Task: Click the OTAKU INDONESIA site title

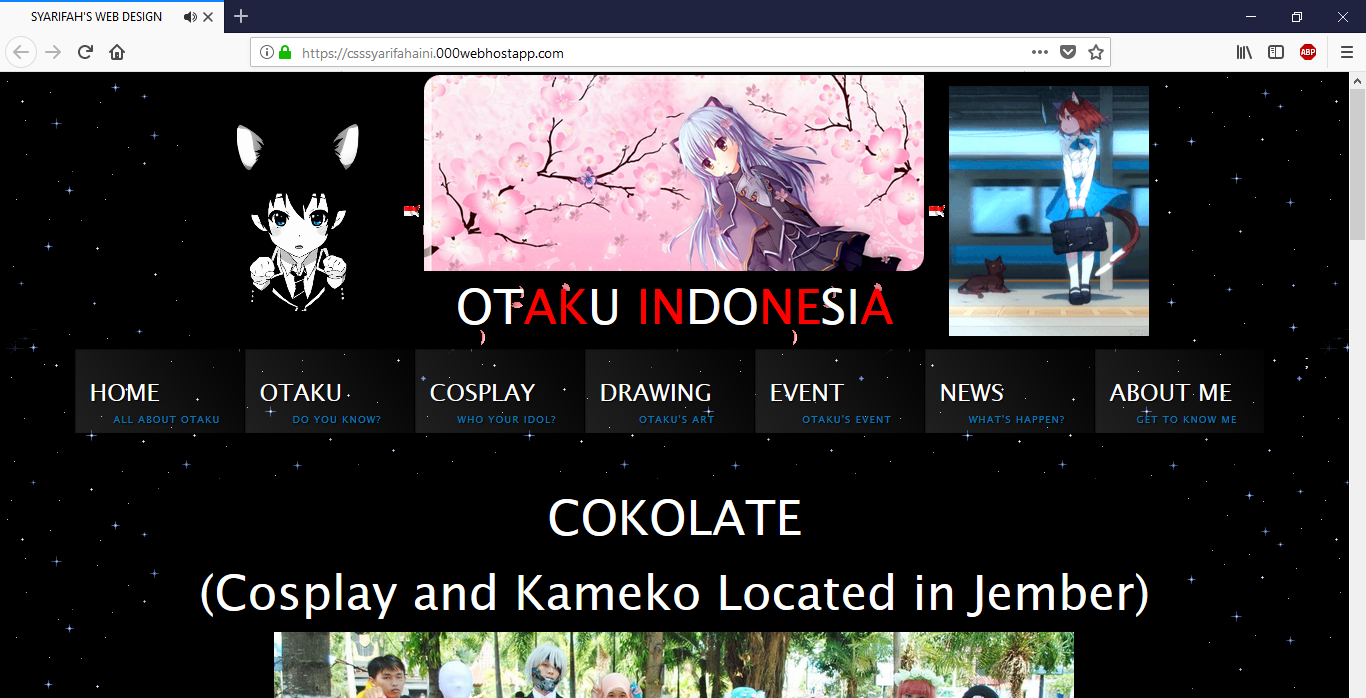Action: tap(675, 308)
